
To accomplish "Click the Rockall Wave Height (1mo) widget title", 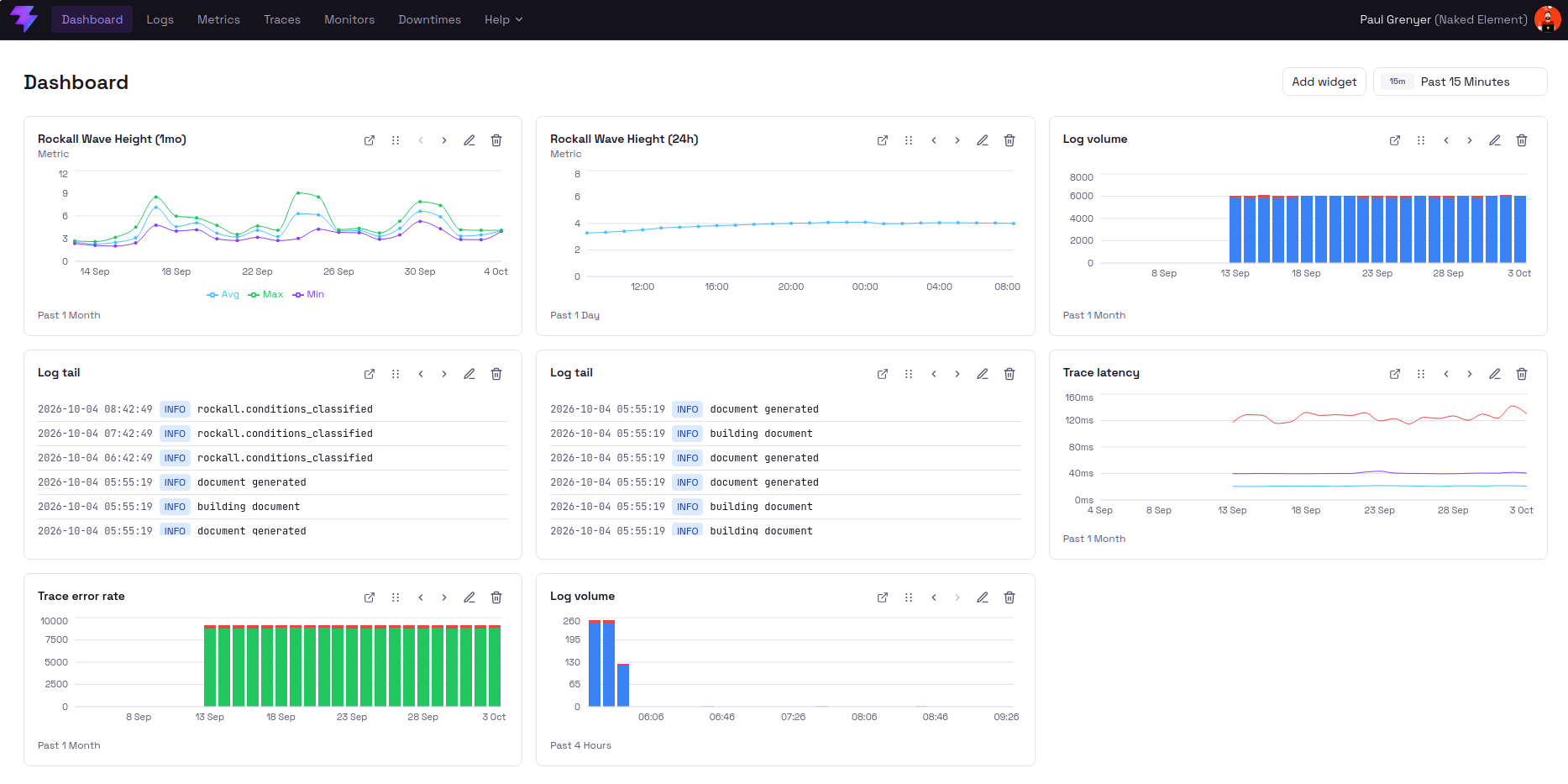I will (x=112, y=139).
